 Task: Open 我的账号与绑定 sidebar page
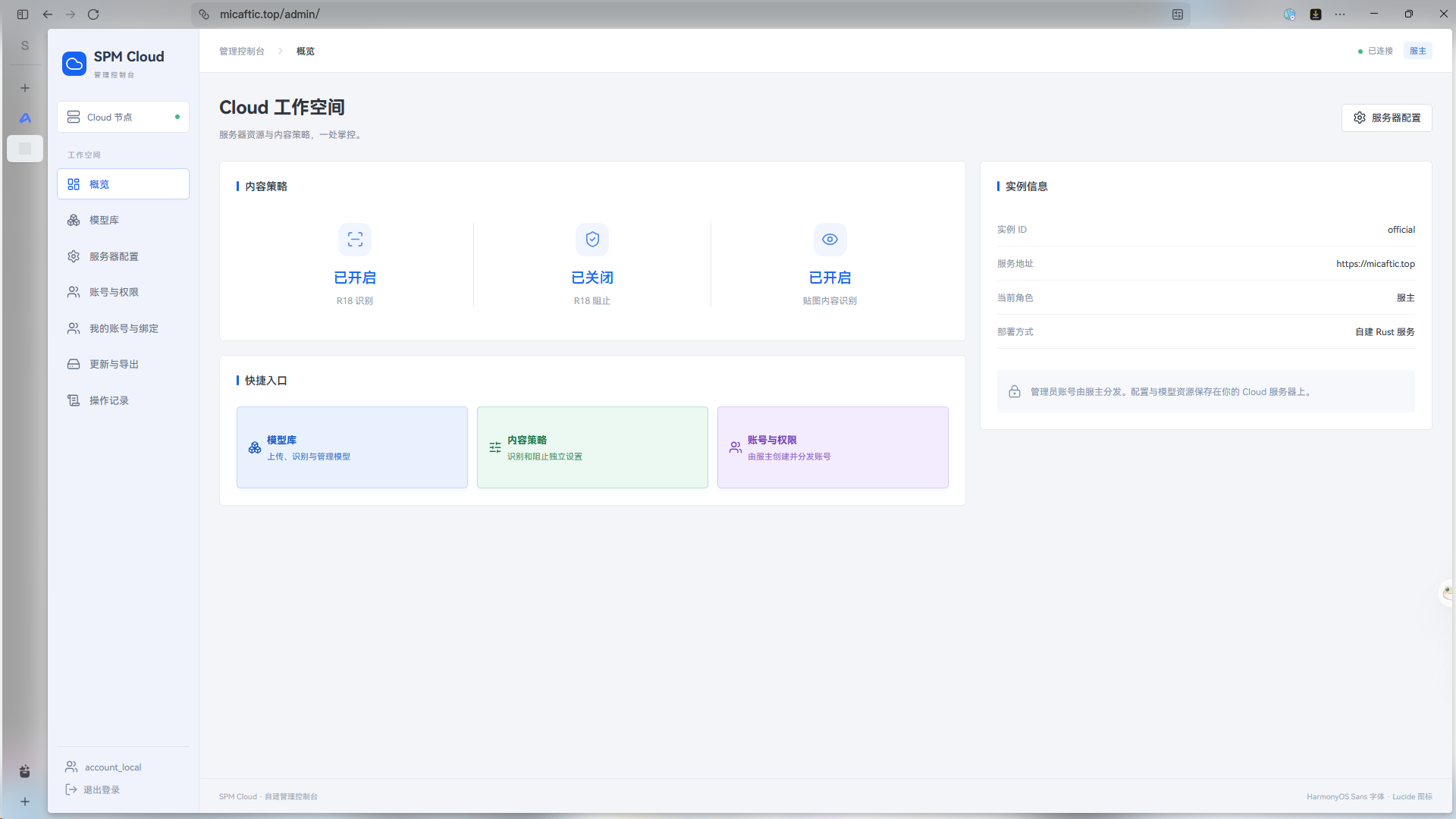(123, 328)
